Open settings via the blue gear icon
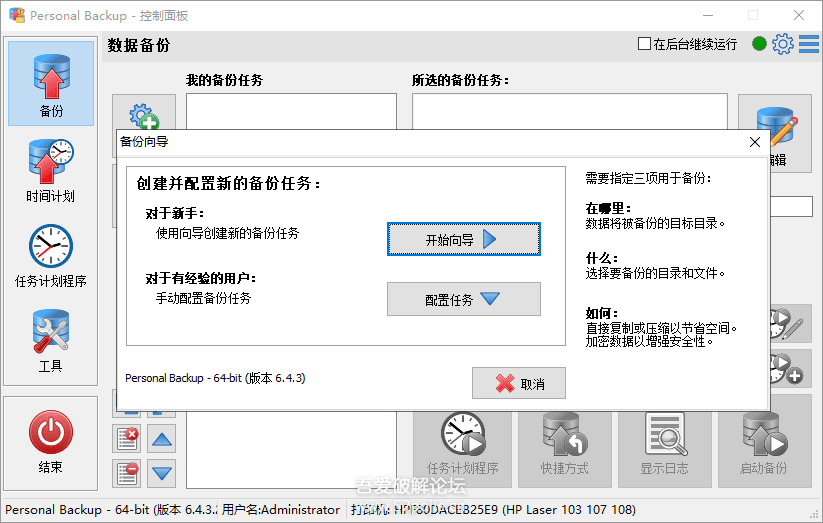This screenshot has width=823, height=523. [x=783, y=44]
